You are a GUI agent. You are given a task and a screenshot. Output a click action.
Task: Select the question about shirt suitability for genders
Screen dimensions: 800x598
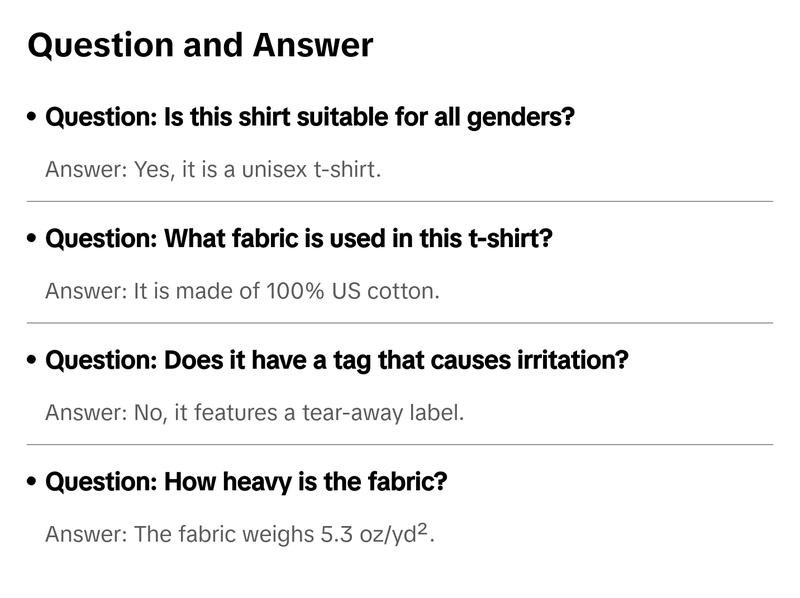coord(310,117)
